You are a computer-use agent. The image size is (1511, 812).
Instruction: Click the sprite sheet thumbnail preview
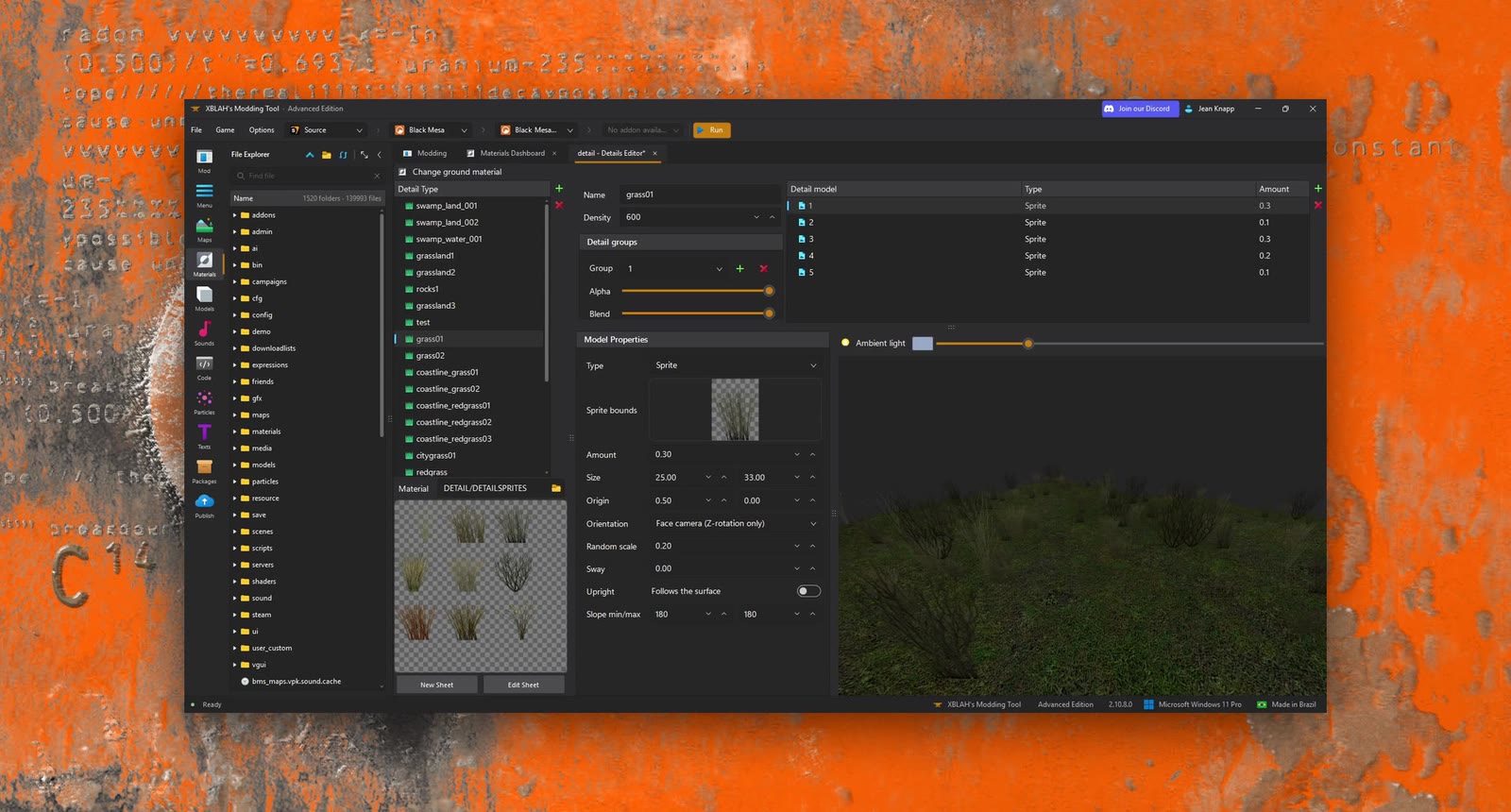(x=481, y=585)
